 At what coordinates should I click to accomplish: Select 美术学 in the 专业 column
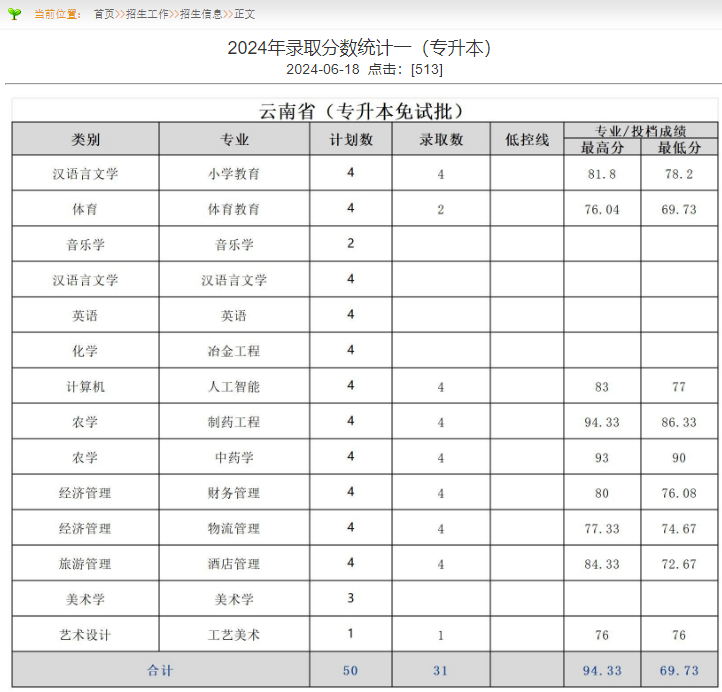pyautogui.click(x=234, y=599)
